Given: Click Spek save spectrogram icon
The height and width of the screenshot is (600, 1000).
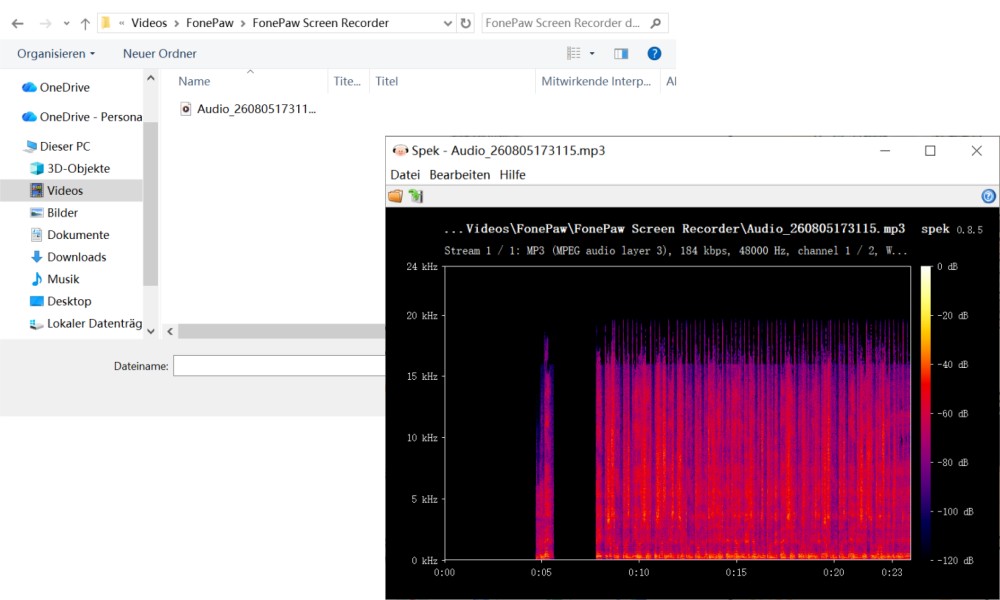Looking at the screenshot, I should pos(416,196).
